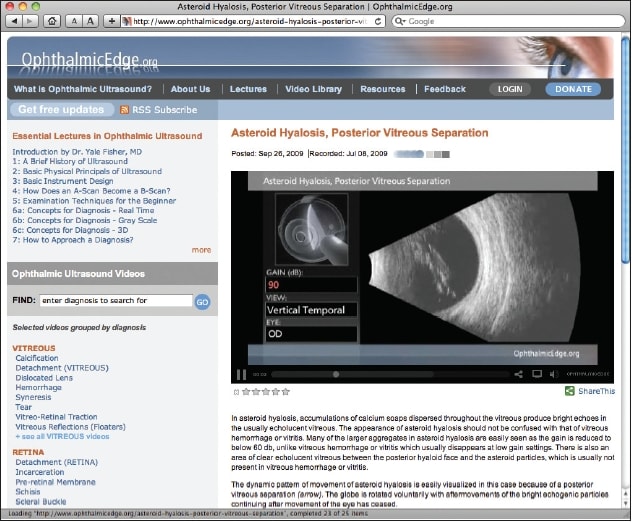Viewport: 632px width, 522px height.
Task: Click the page vertical scrollbar thumb
Action: tap(626, 150)
